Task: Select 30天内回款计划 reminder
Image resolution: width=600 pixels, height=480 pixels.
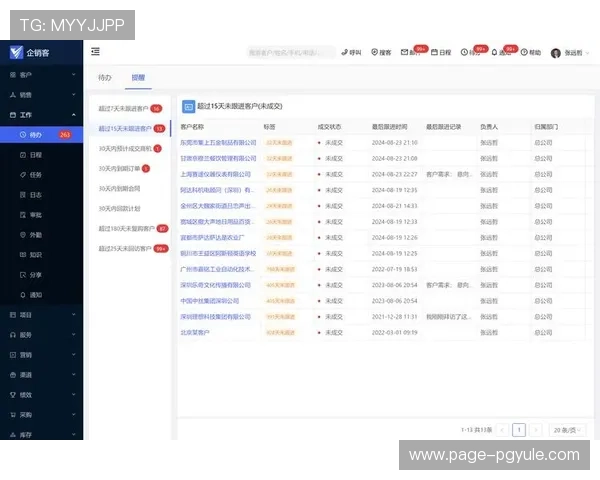Action: pyautogui.click(x=130, y=209)
